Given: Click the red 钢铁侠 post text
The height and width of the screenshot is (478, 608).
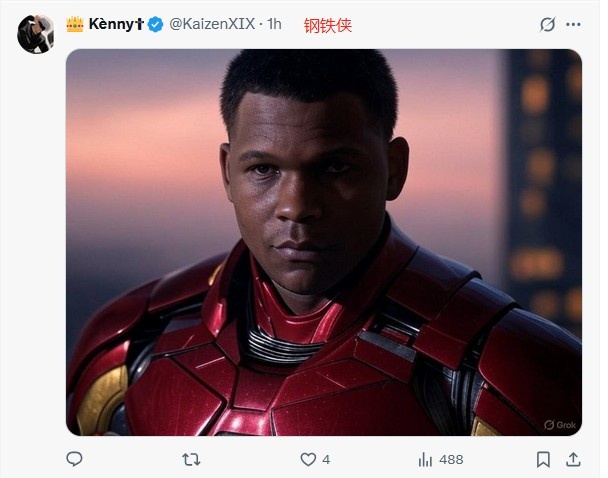Looking at the screenshot, I should point(328,26).
